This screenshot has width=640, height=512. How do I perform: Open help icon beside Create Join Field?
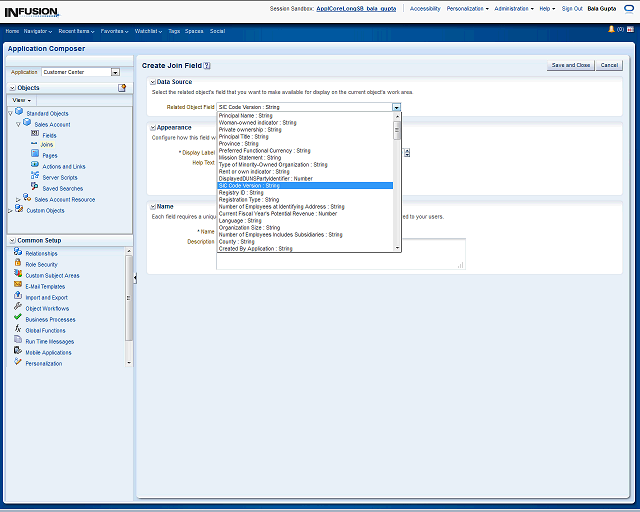[x=207, y=65]
